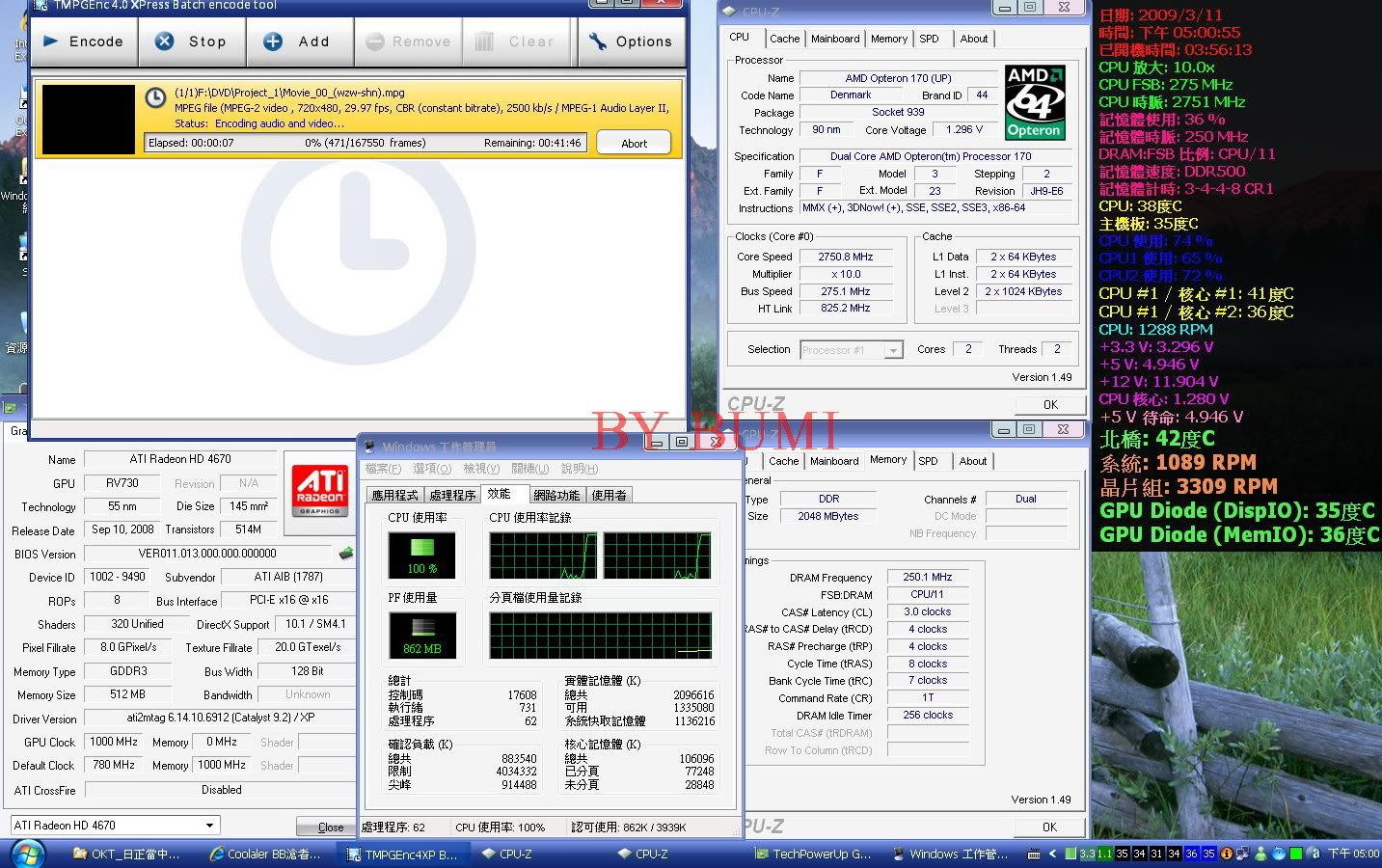Click the AMD 64 Opteron logo
This screenshot has width=1382, height=868.
pyautogui.click(x=1034, y=102)
